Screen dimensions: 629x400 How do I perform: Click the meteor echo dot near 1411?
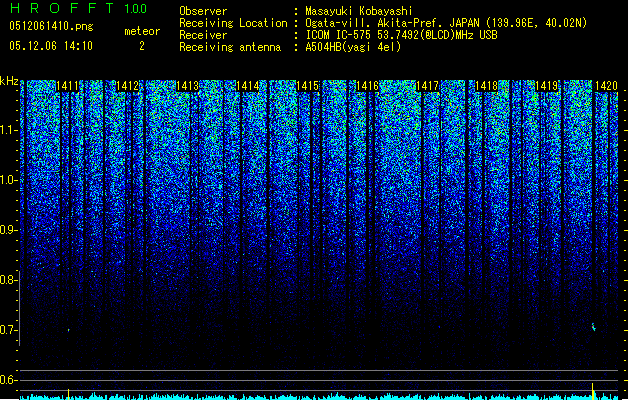point(69,330)
